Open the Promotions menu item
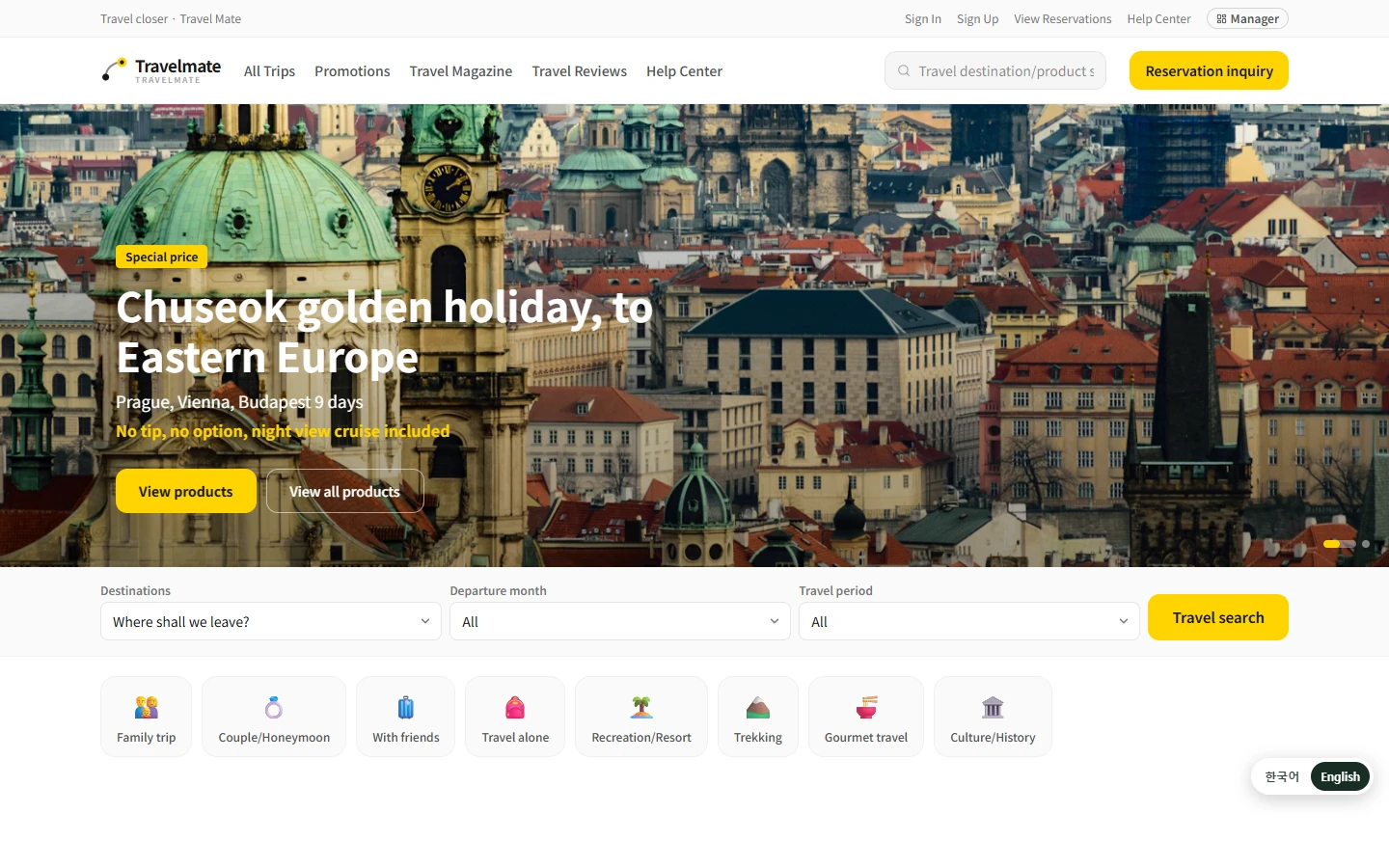This screenshot has height=868, width=1389. pyautogui.click(x=352, y=71)
